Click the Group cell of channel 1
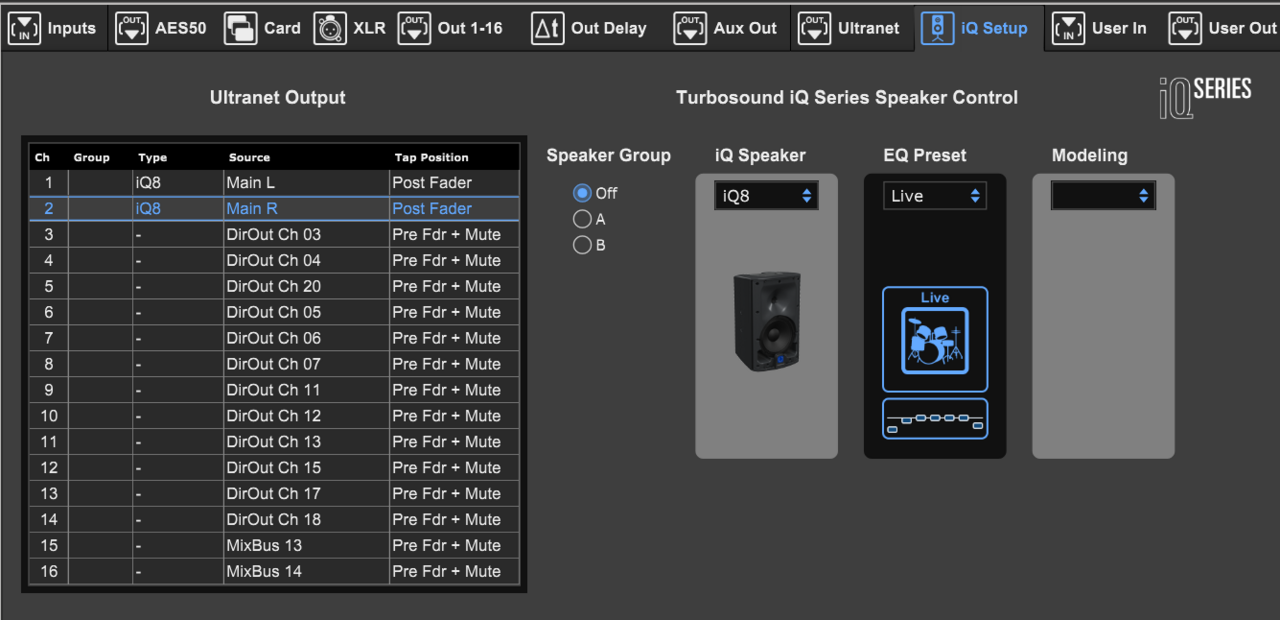 [x=100, y=183]
